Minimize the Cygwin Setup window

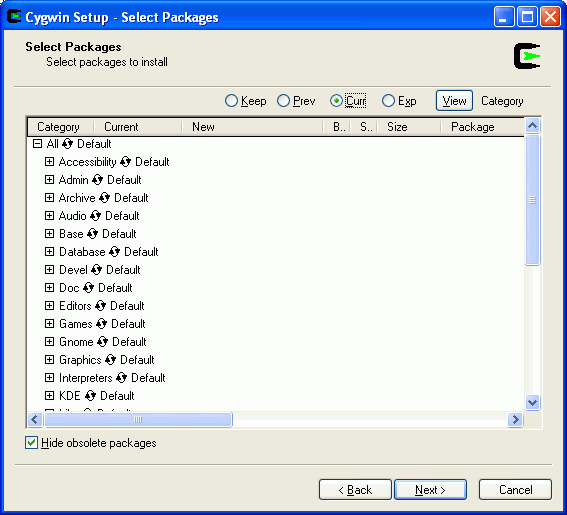[504, 17]
